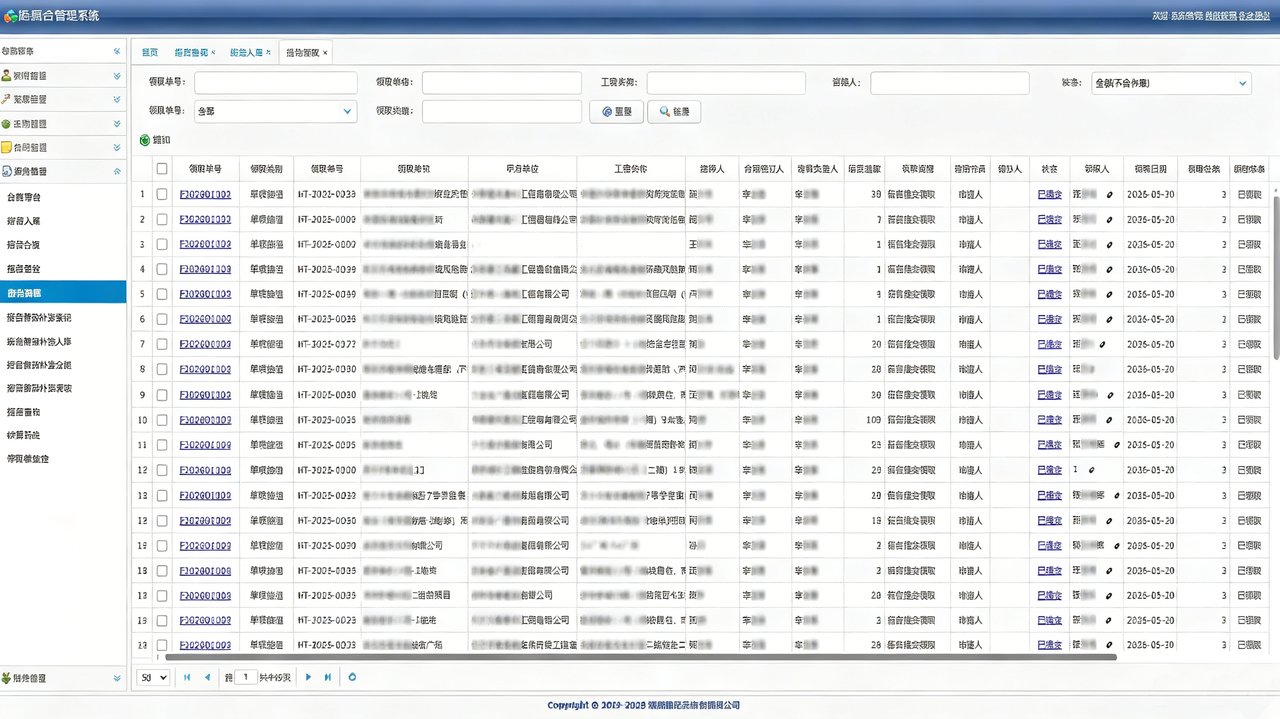Tick the checkbox for table row 10
Viewport: 1280px width, 719px height.
pos(162,420)
